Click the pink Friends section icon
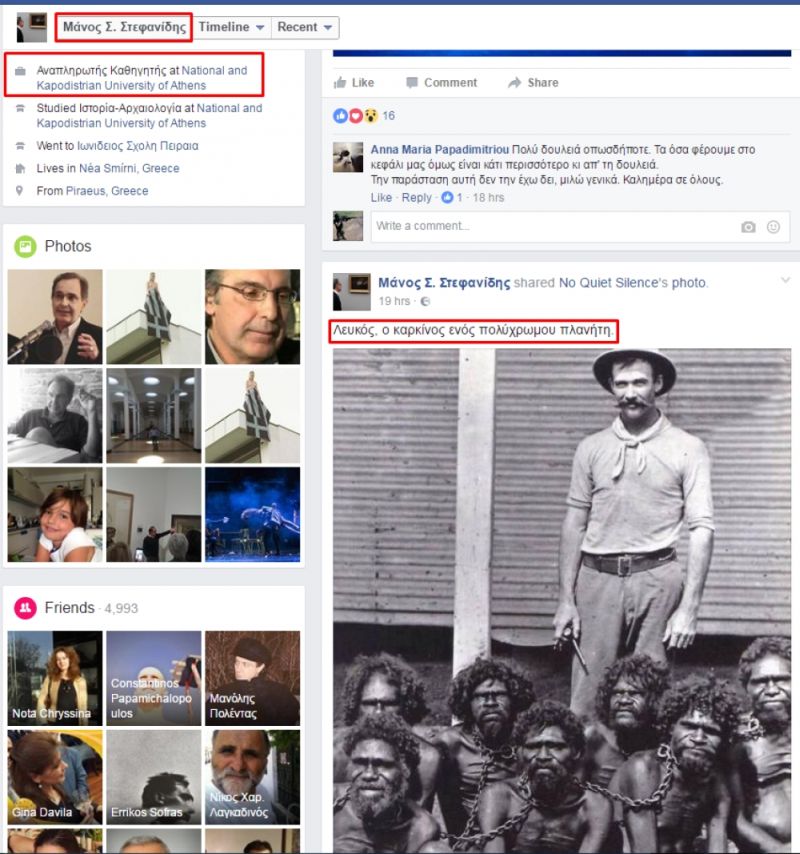This screenshot has height=854, width=800. [25, 608]
